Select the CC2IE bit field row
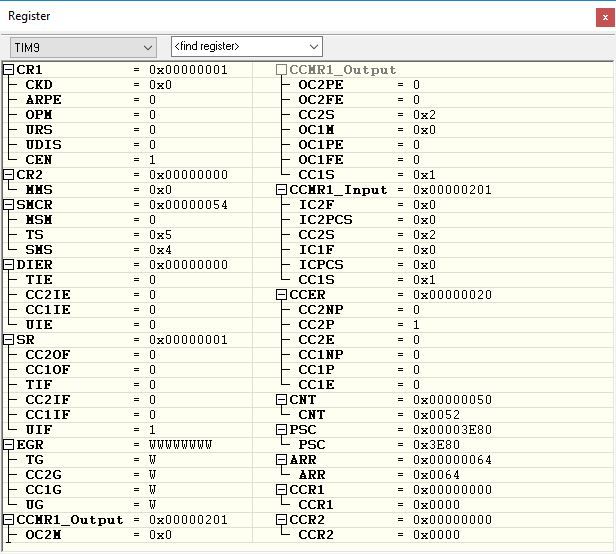Viewport: 616px width, 554px height. coord(128,295)
